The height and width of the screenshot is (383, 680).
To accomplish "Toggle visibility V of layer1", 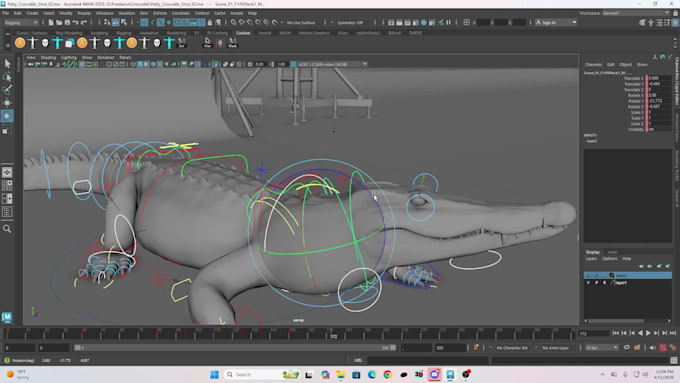I will (588, 283).
